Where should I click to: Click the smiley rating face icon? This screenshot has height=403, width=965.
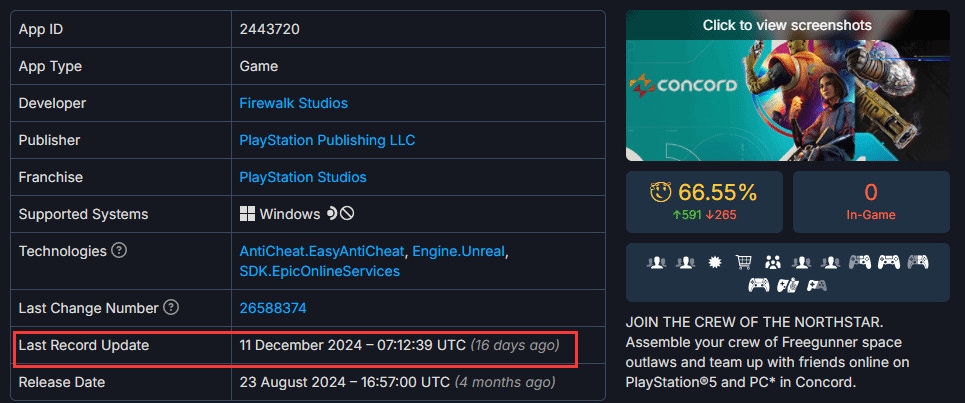661,193
